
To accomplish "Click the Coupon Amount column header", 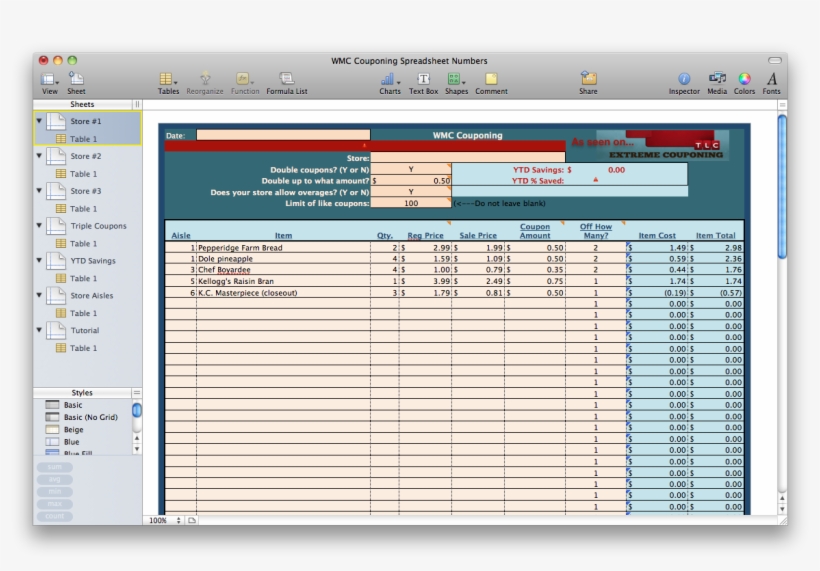I will (534, 231).
